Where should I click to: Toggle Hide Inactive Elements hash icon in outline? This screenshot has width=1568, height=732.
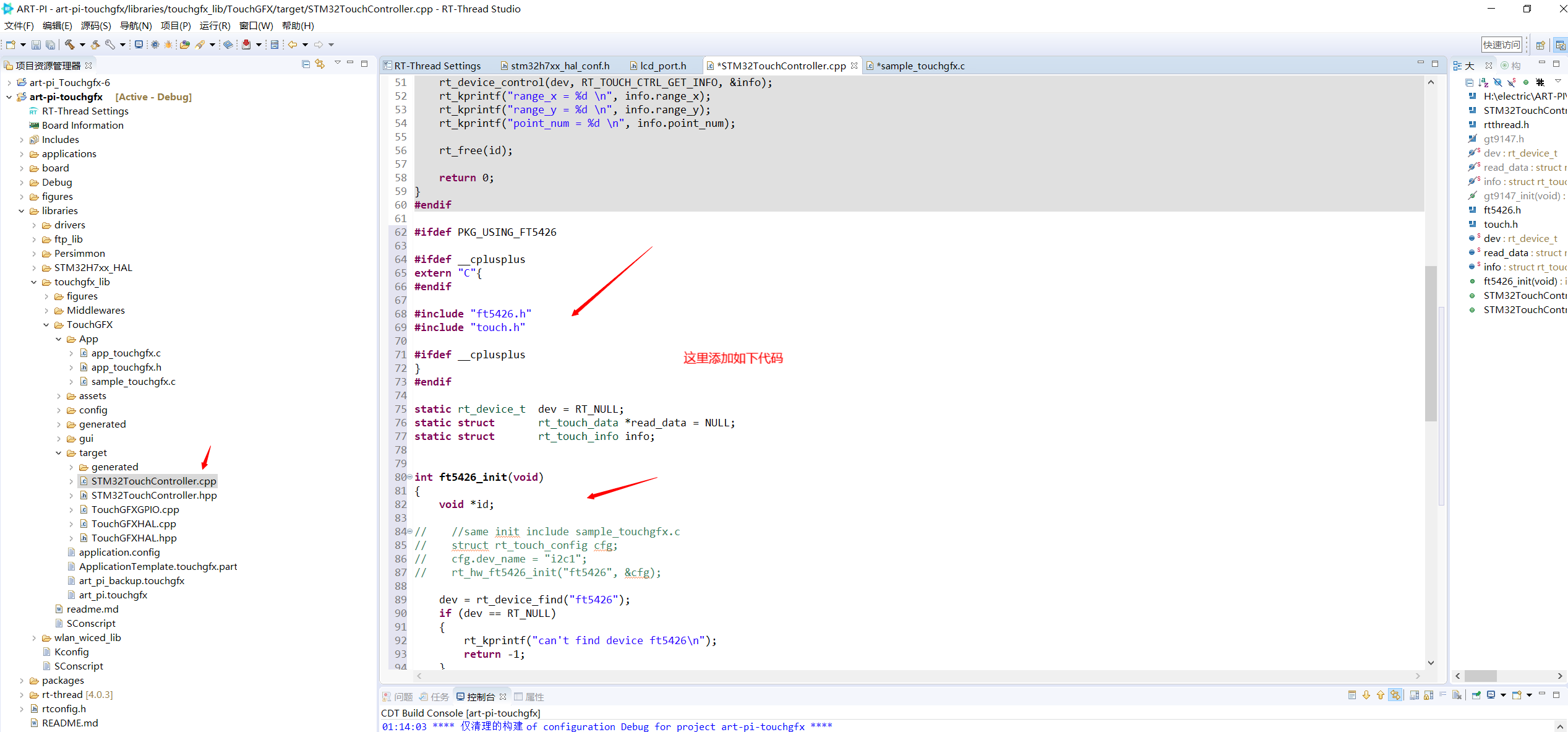click(x=1540, y=82)
